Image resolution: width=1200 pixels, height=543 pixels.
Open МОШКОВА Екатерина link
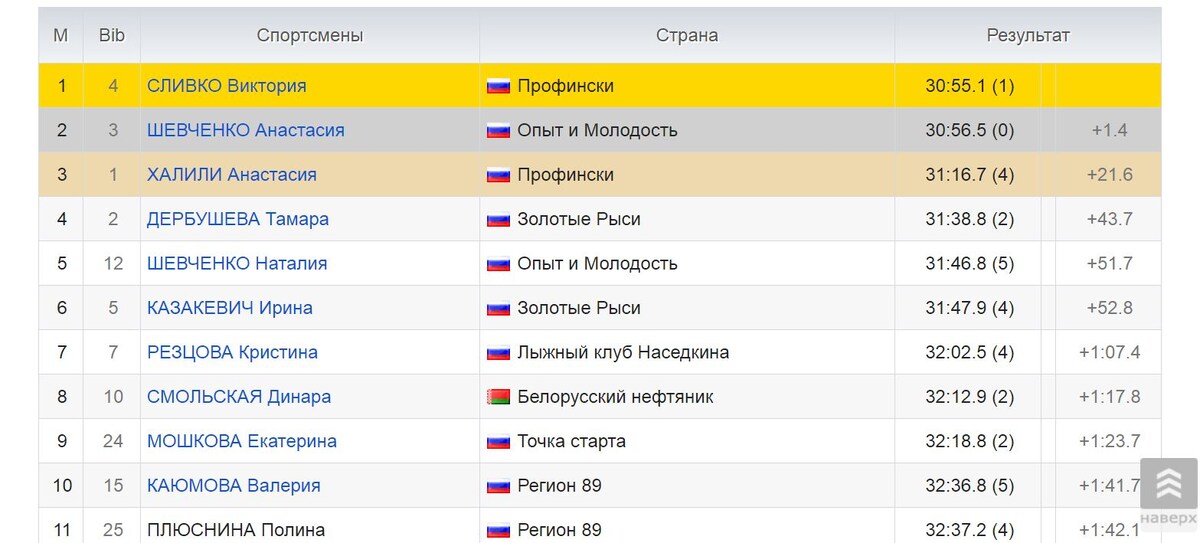tap(242, 441)
